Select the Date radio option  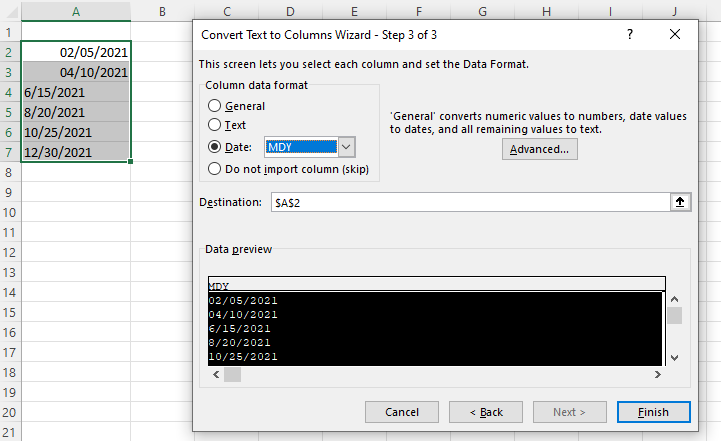point(214,147)
